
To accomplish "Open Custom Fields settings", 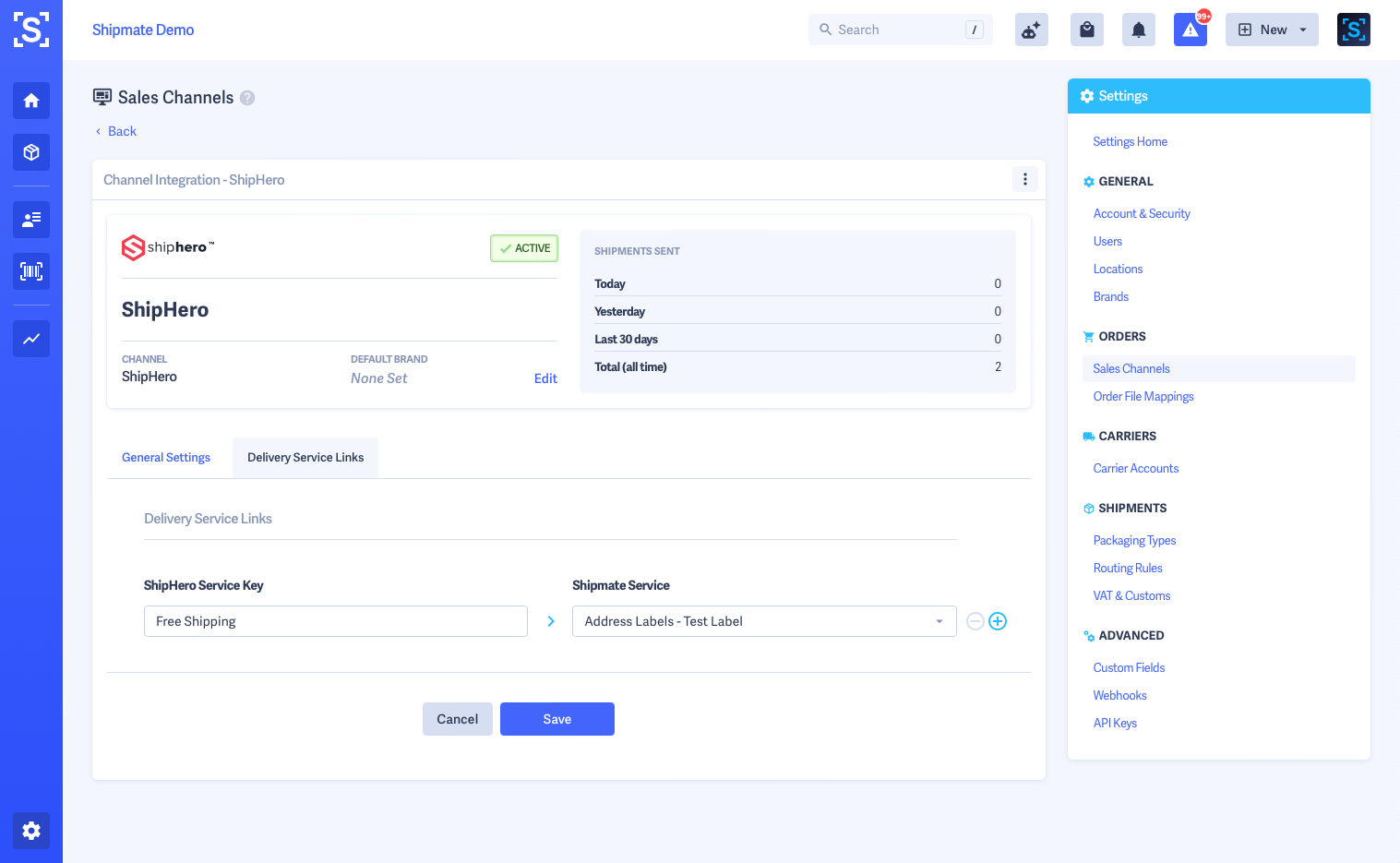I will tap(1129, 667).
